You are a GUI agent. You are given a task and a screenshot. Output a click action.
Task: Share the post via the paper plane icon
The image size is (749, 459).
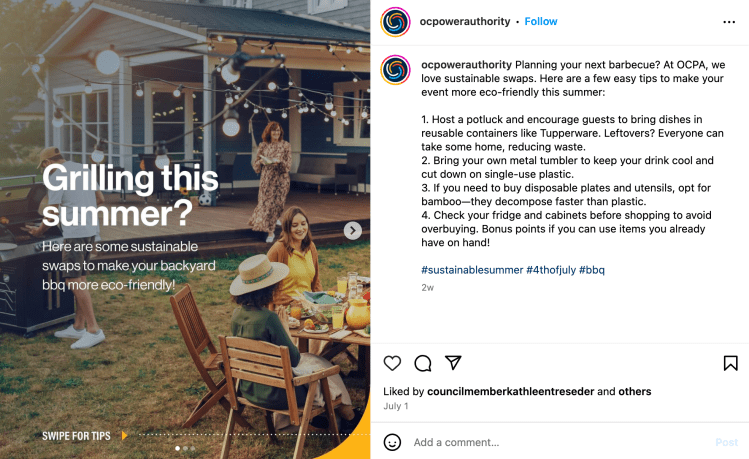[453, 363]
